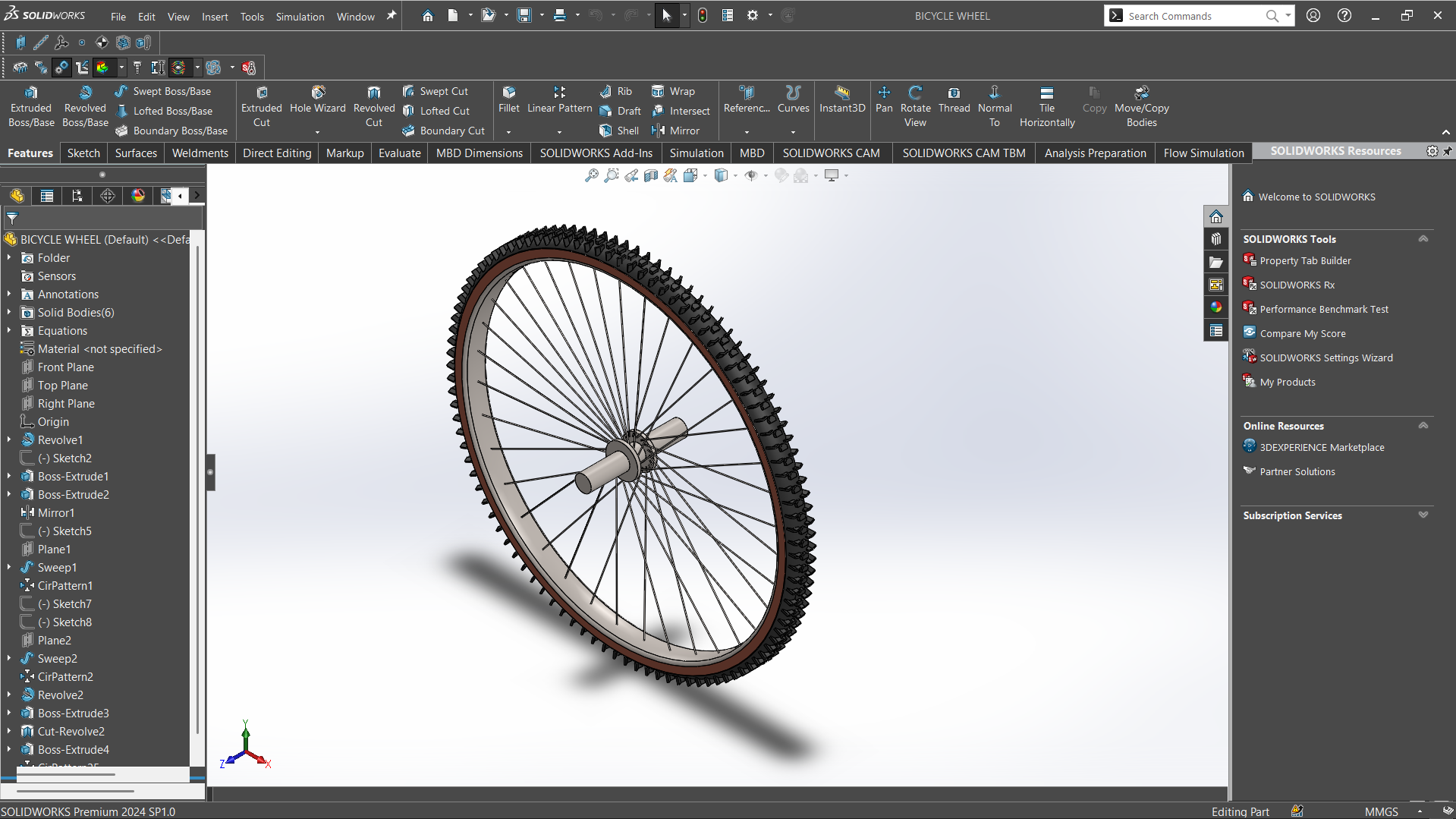Expand the Solid Bodies(6) folder
1456x819 pixels.
pyautogui.click(x=9, y=313)
